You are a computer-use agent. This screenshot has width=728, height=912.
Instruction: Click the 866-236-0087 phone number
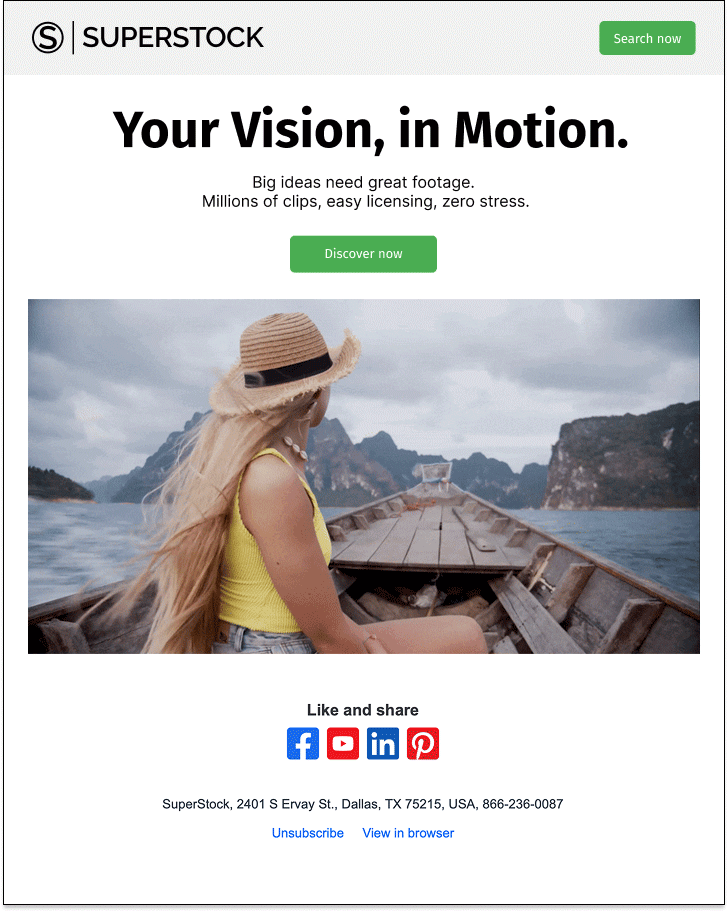(523, 804)
